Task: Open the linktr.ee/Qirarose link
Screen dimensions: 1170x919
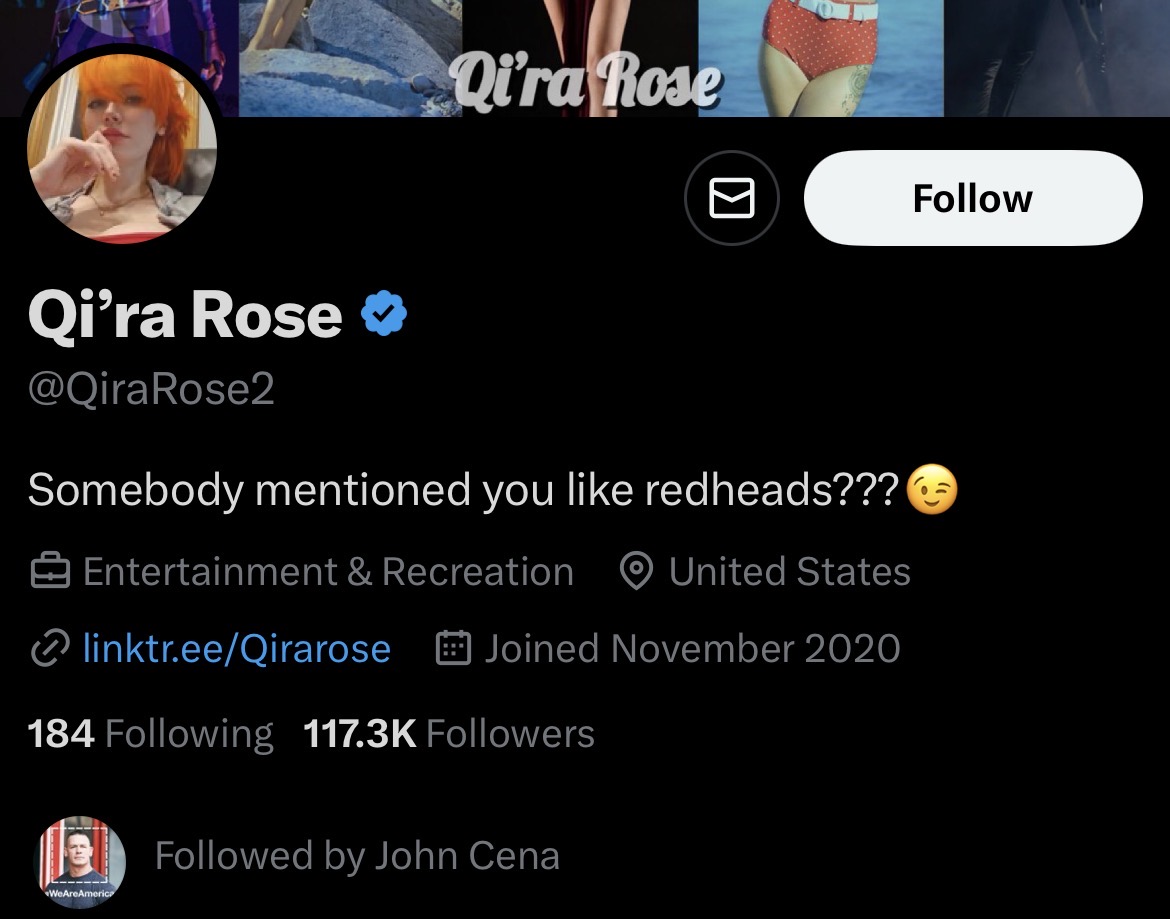Action: tap(236, 649)
